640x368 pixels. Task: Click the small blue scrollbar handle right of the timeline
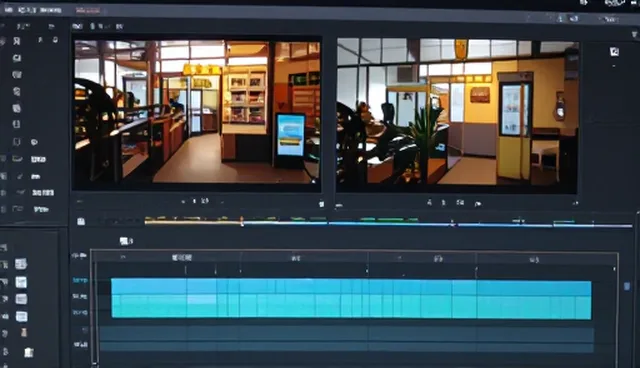[627, 286]
